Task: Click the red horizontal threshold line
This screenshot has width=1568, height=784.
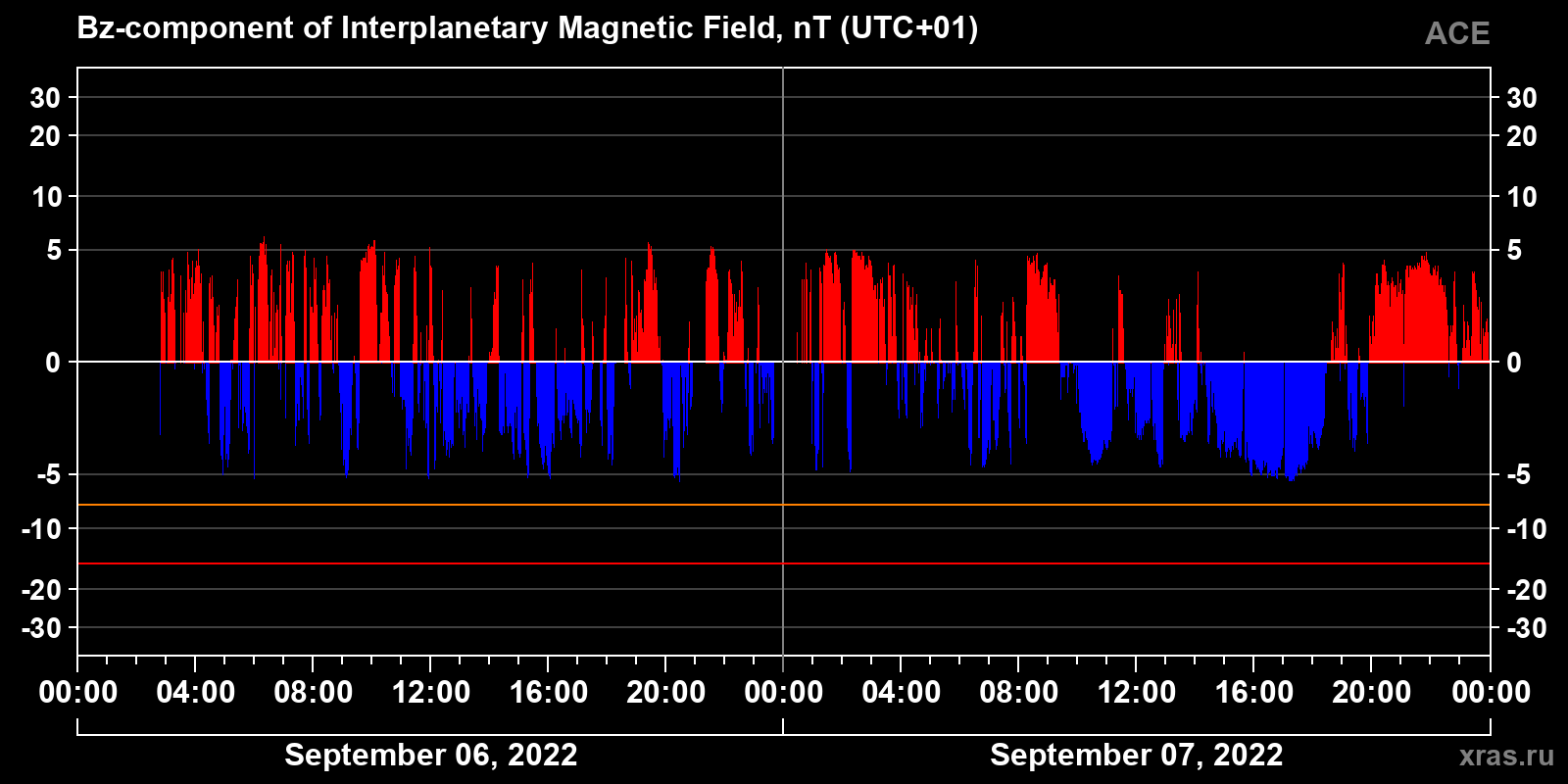Action: point(784,563)
